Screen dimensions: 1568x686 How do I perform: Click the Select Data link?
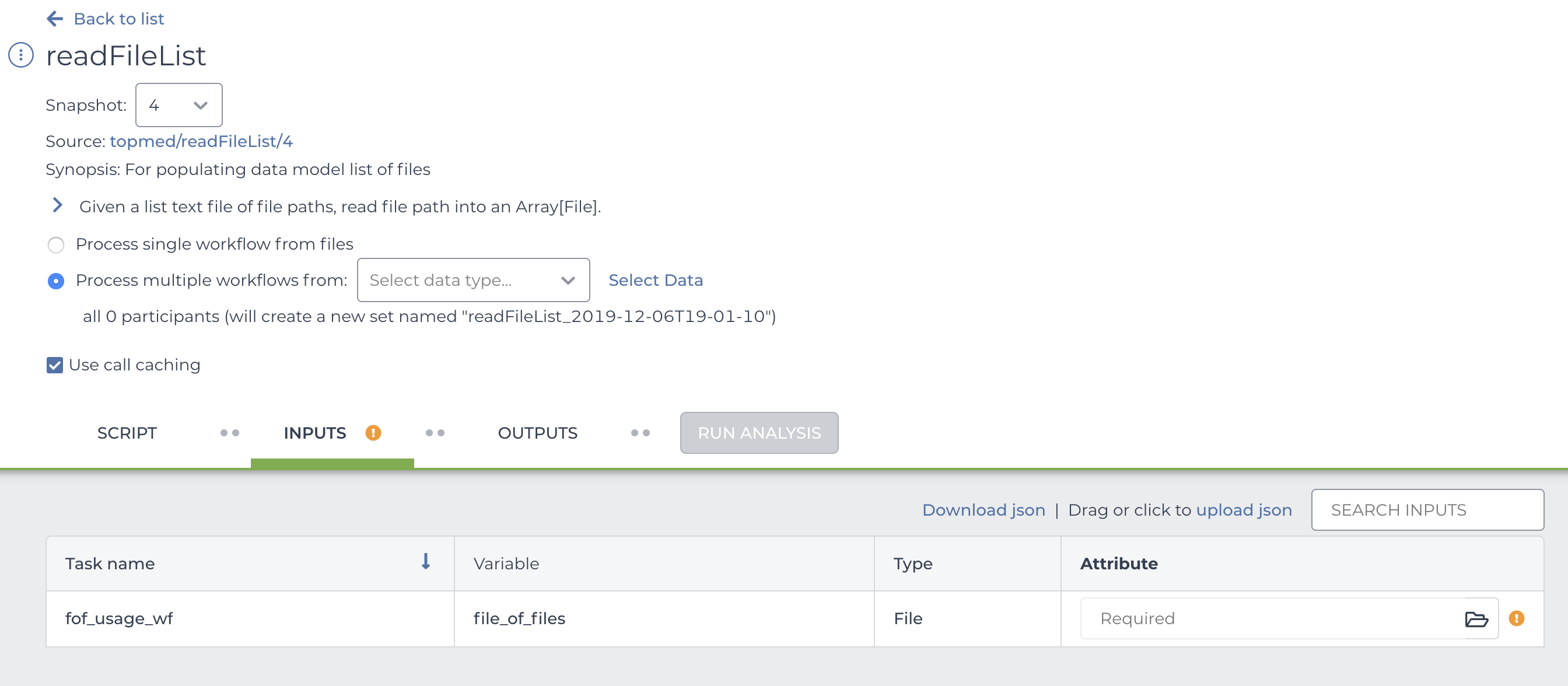[x=656, y=280]
